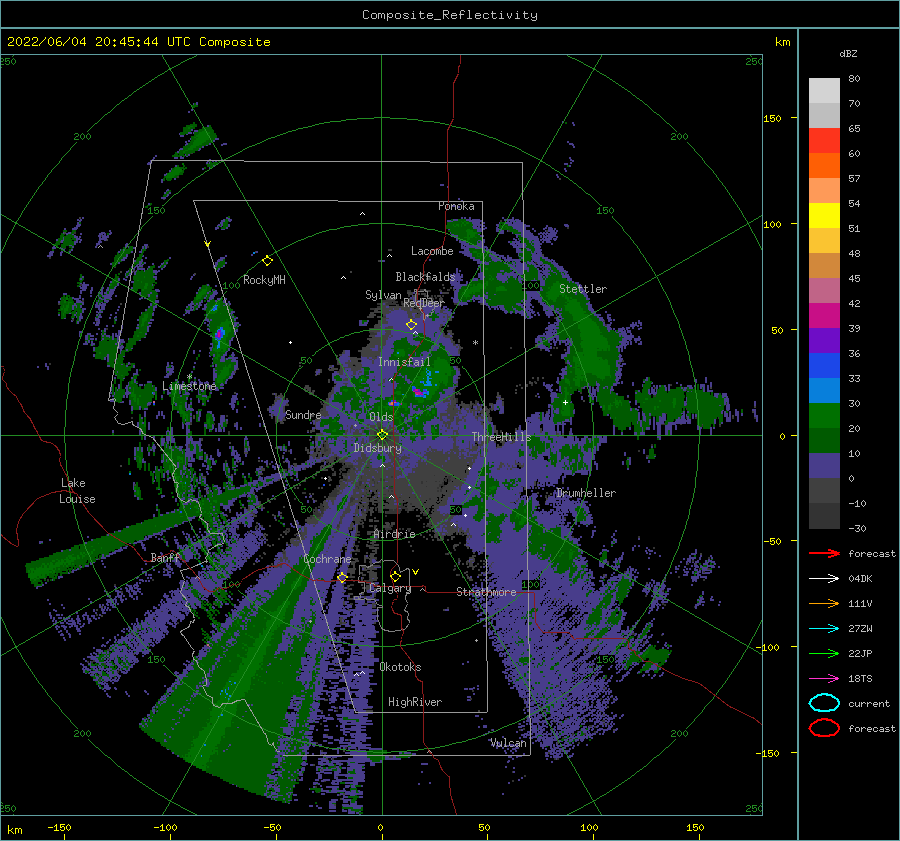Viewport: 900px width, 841px height.
Task: Click the green 22JP arrow in legend
Action: click(824, 653)
